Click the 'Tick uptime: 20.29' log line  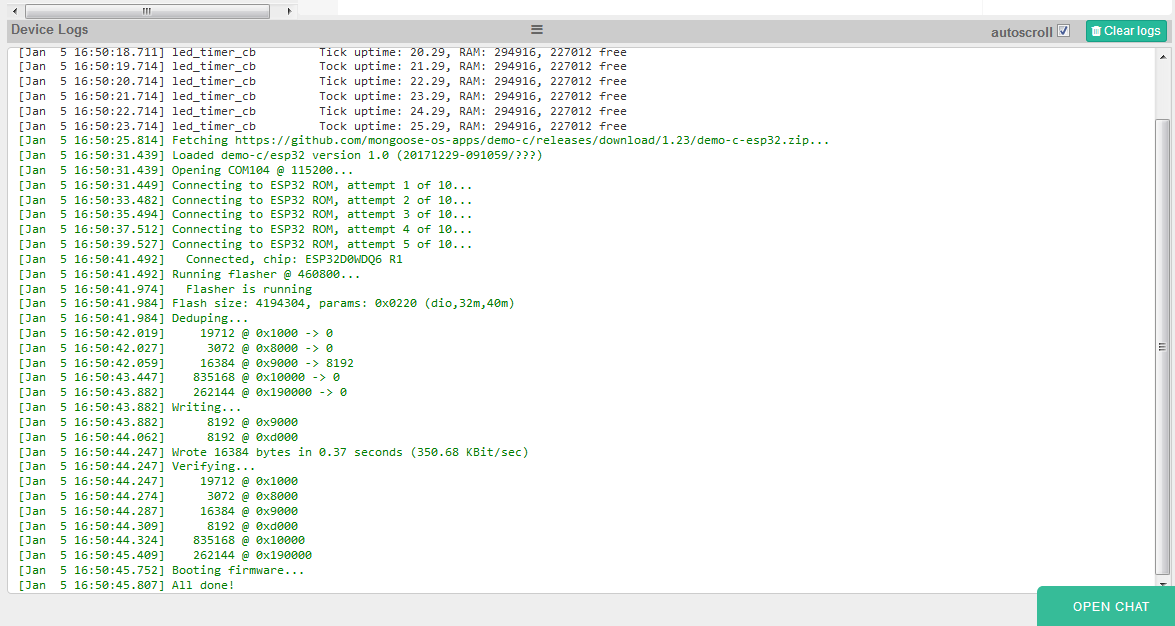pyautogui.click(x=322, y=52)
